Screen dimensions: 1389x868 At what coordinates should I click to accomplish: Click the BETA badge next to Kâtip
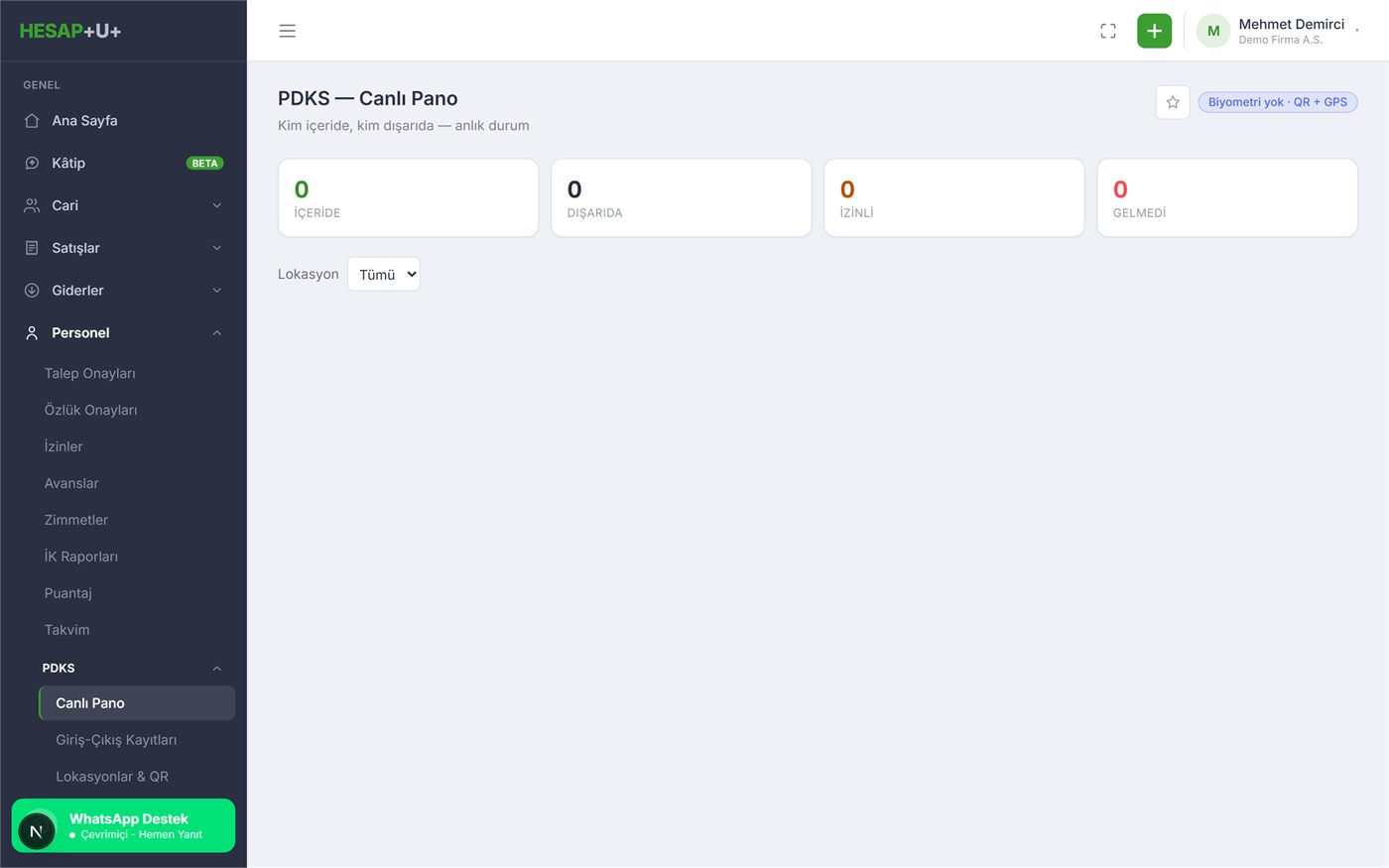coord(204,163)
